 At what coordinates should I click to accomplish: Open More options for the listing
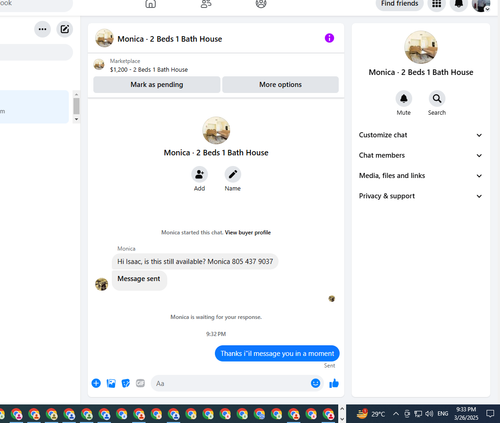coord(280,85)
